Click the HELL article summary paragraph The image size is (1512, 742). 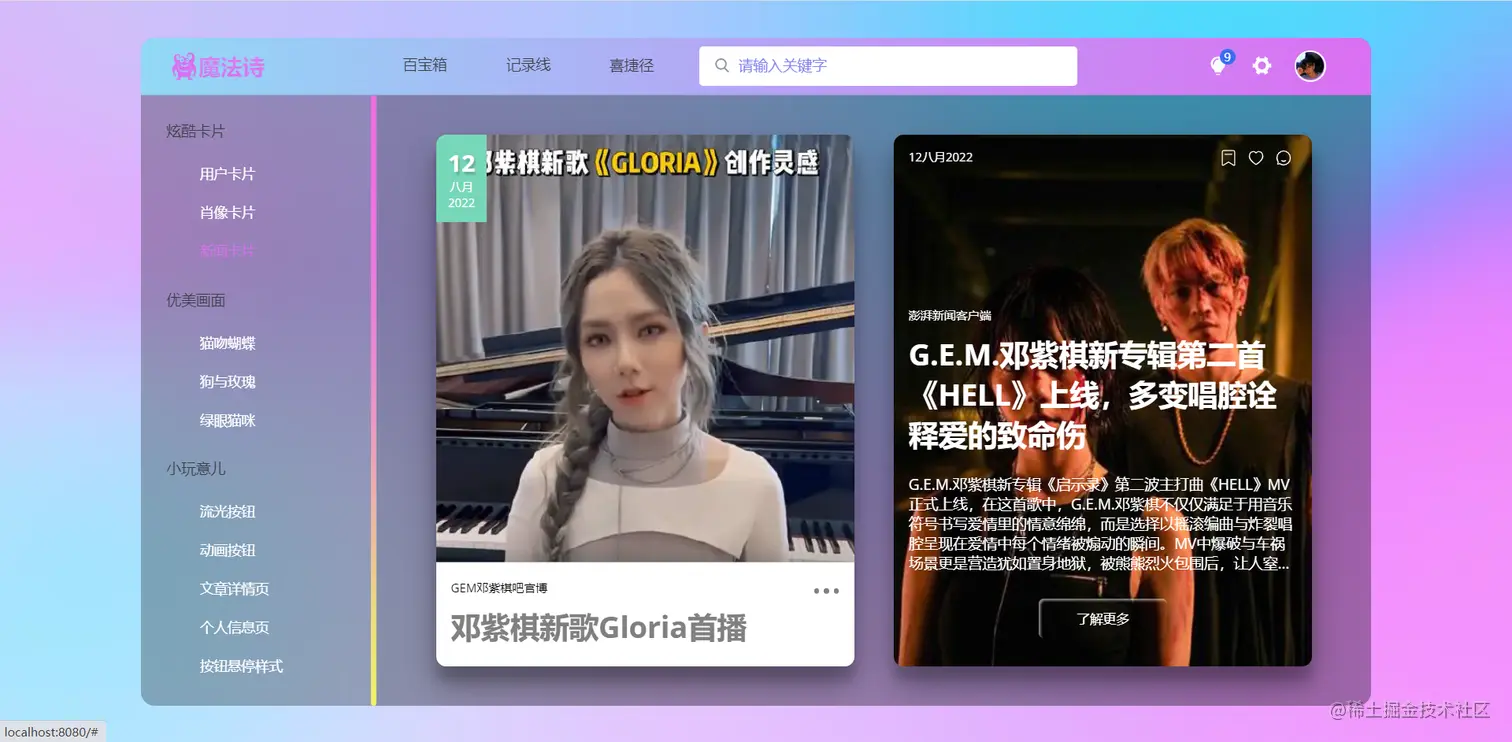coord(1101,524)
